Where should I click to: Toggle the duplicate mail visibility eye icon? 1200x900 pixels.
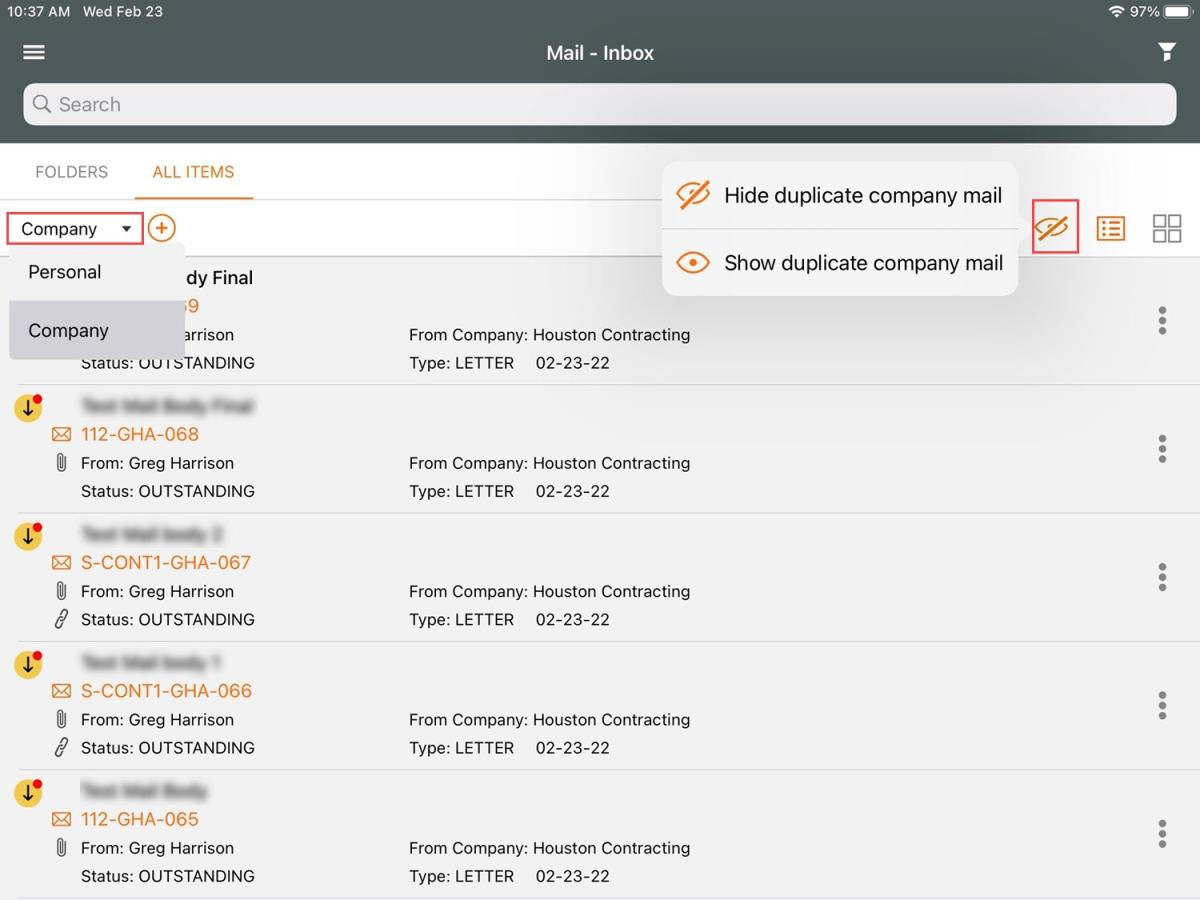click(x=1054, y=228)
